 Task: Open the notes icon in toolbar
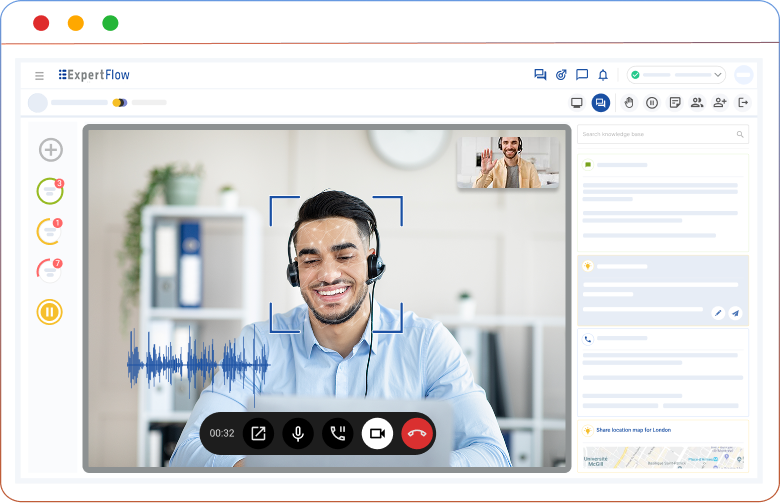(675, 102)
